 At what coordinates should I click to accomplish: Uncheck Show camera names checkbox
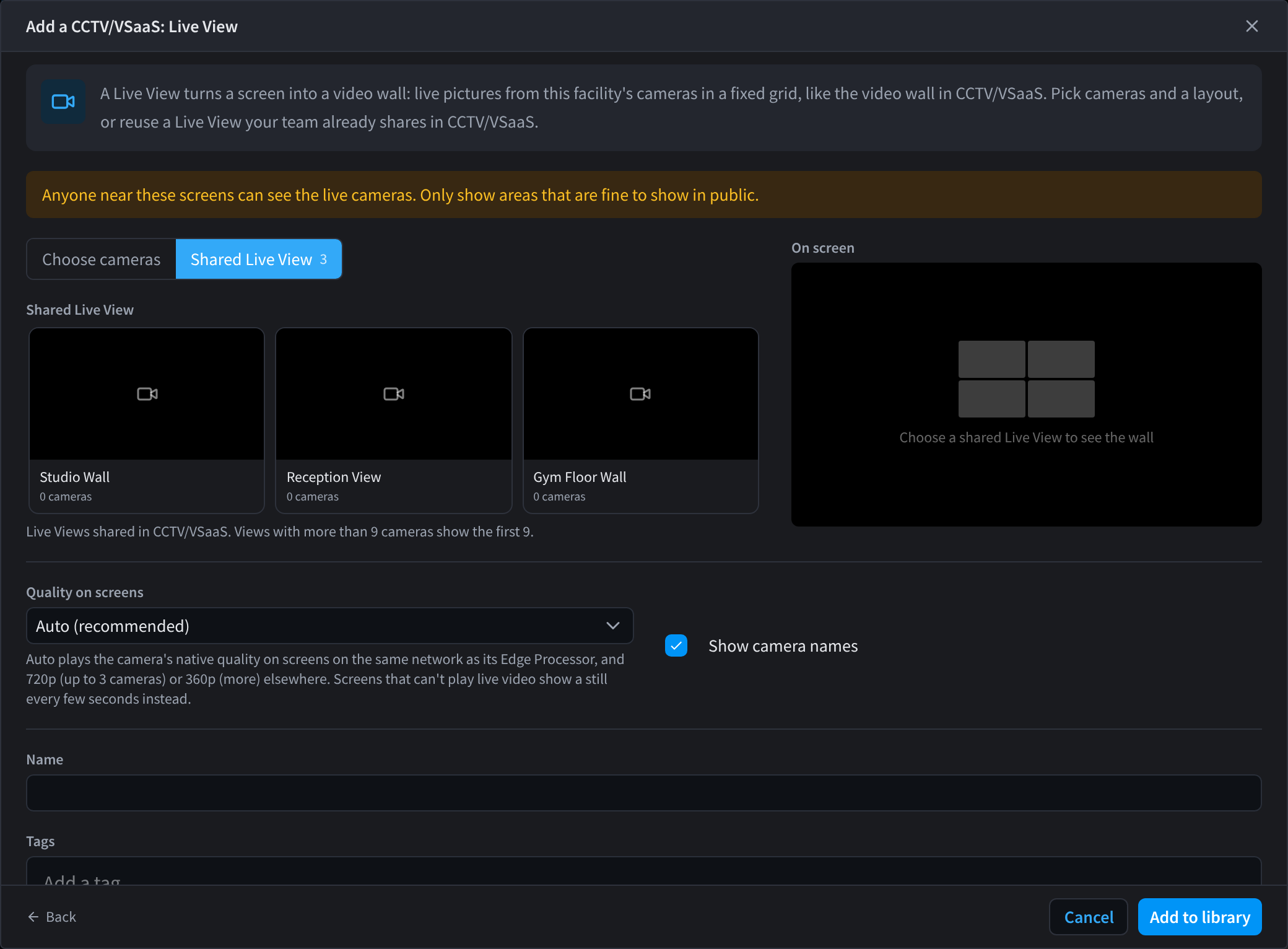pyautogui.click(x=676, y=645)
